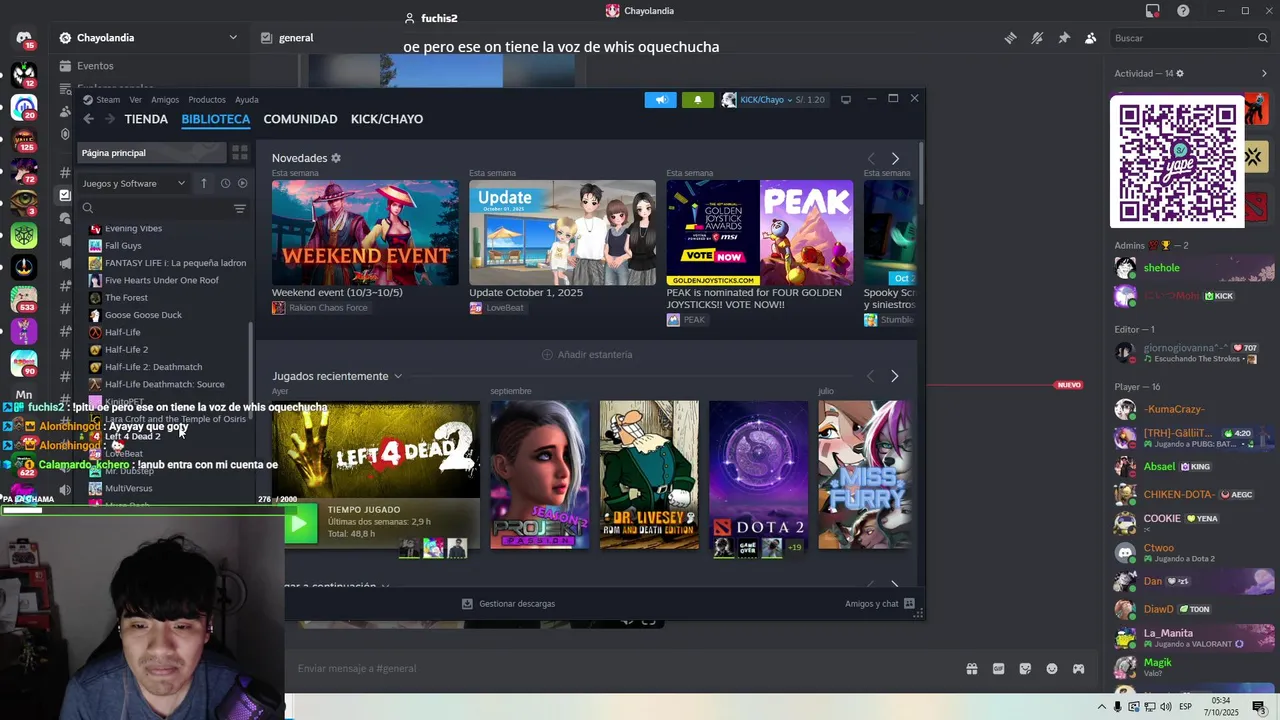
Task: Select Half-Life 2: Deathmatch in library list
Action: (153, 367)
